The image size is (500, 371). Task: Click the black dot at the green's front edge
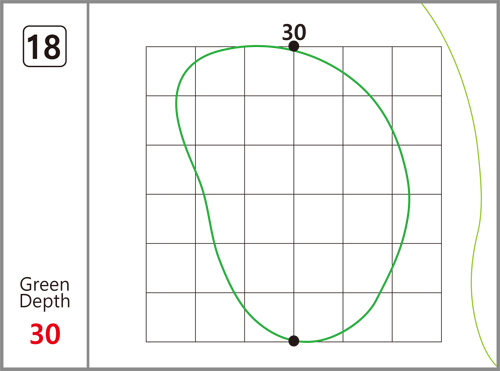[294, 341]
